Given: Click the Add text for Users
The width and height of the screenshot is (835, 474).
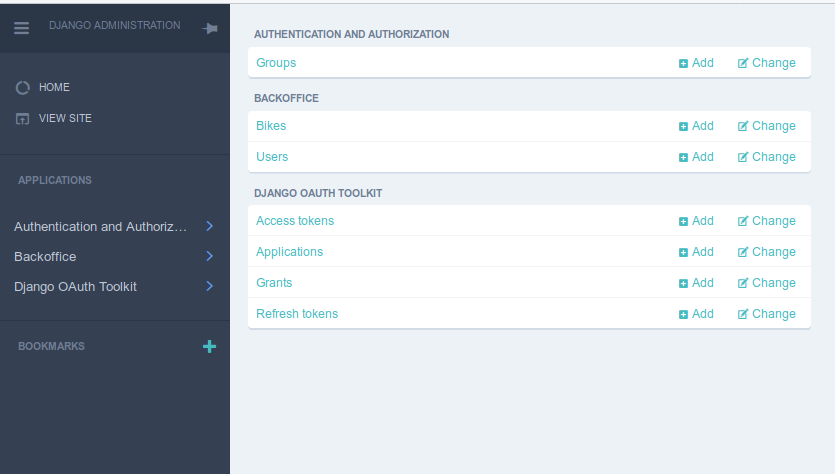Looking at the screenshot, I should tap(703, 157).
